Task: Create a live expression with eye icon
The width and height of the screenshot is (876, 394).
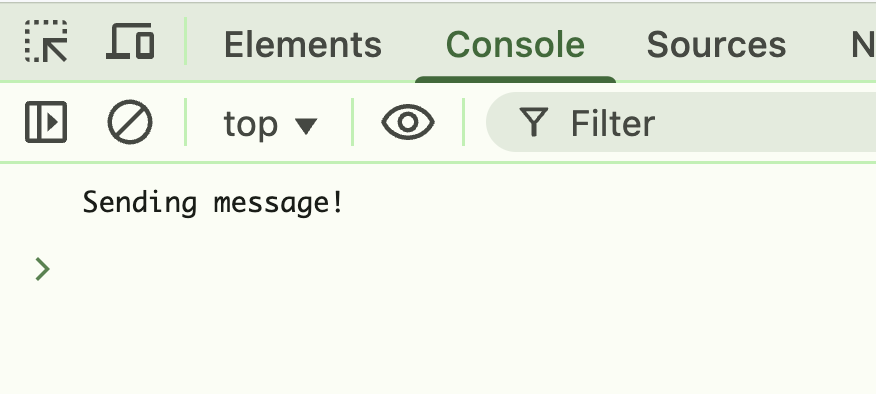Action: [408, 122]
